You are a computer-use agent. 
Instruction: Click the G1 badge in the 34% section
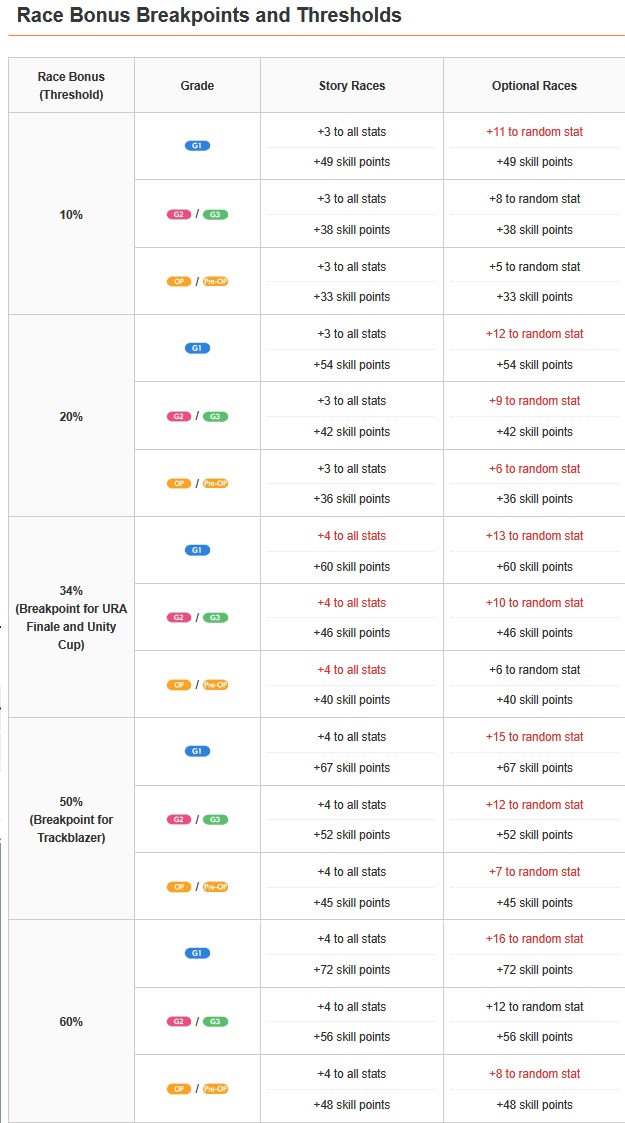[x=197, y=550]
